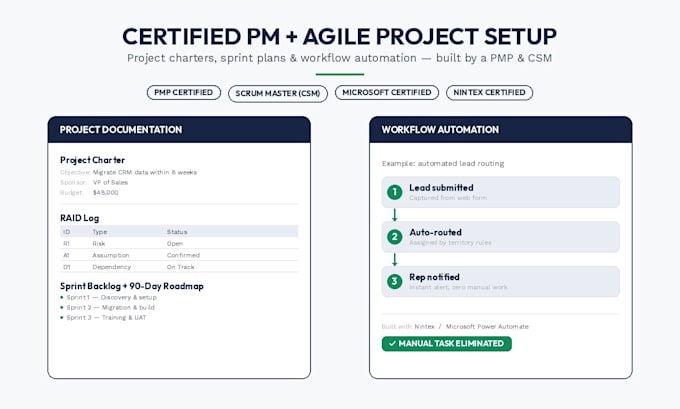Screen dimensions: 680x409
Task: Click the green step 1 circle icon
Action: click(395, 192)
